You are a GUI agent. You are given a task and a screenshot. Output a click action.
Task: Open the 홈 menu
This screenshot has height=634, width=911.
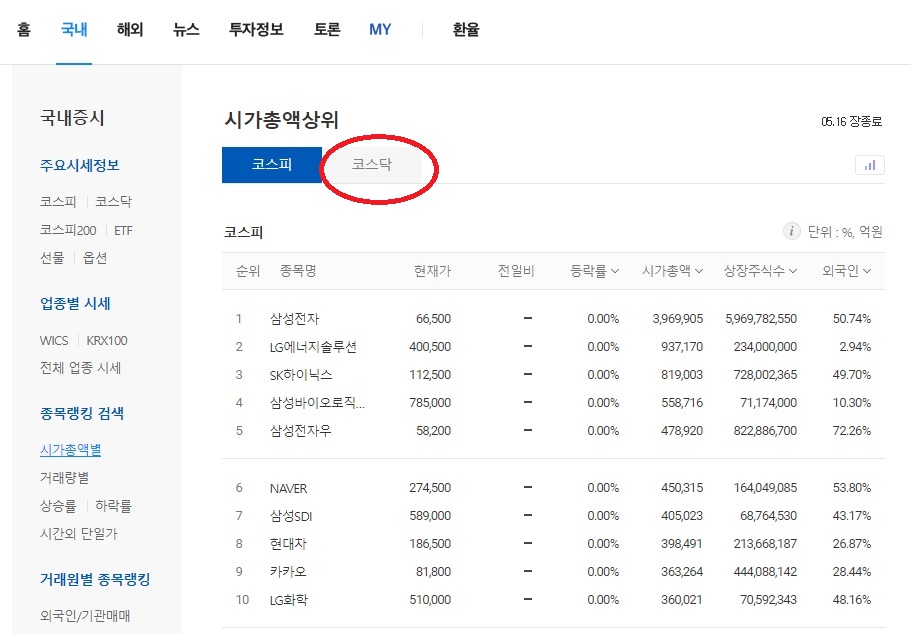tap(24, 30)
